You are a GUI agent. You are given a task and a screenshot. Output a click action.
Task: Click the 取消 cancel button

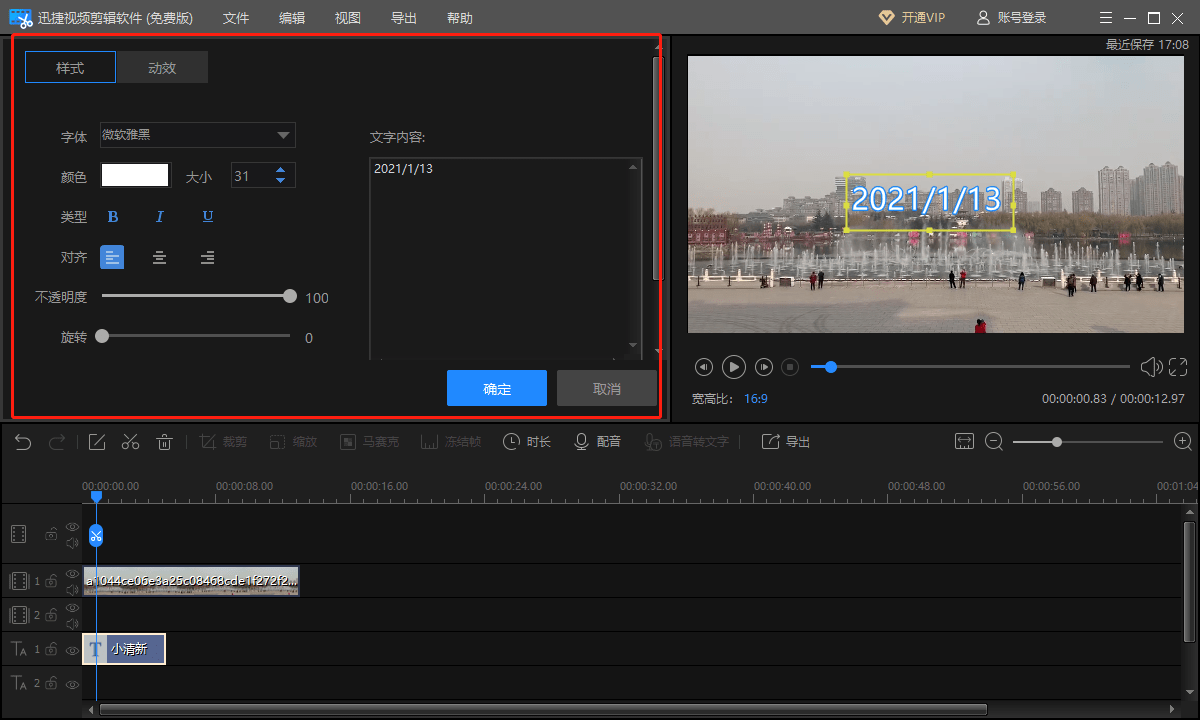(606, 389)
